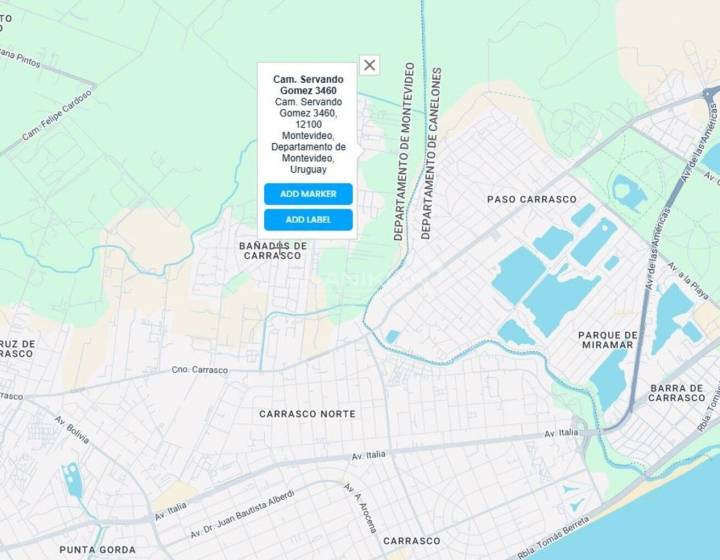The image size is (720, 560).
Task: Close the address popup with X
Action: point(369,65)
